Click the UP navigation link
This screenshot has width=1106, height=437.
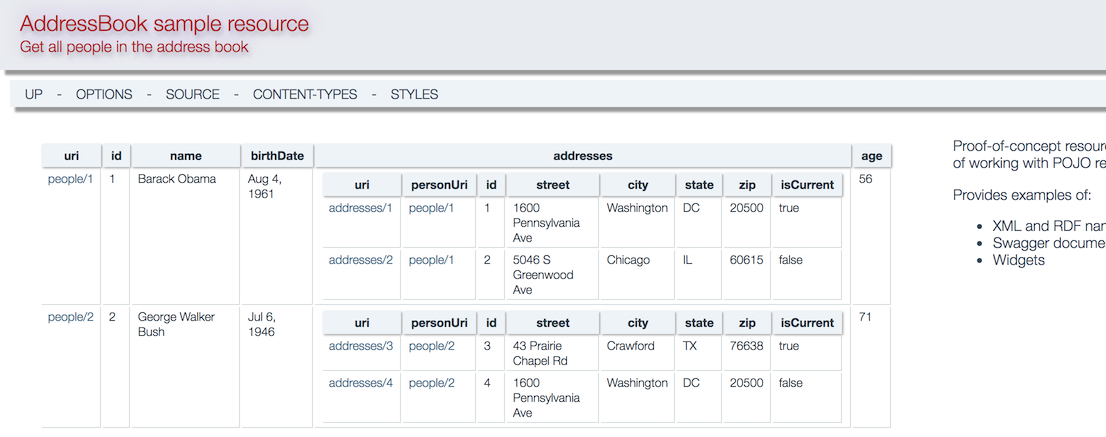tap(34, 94)
